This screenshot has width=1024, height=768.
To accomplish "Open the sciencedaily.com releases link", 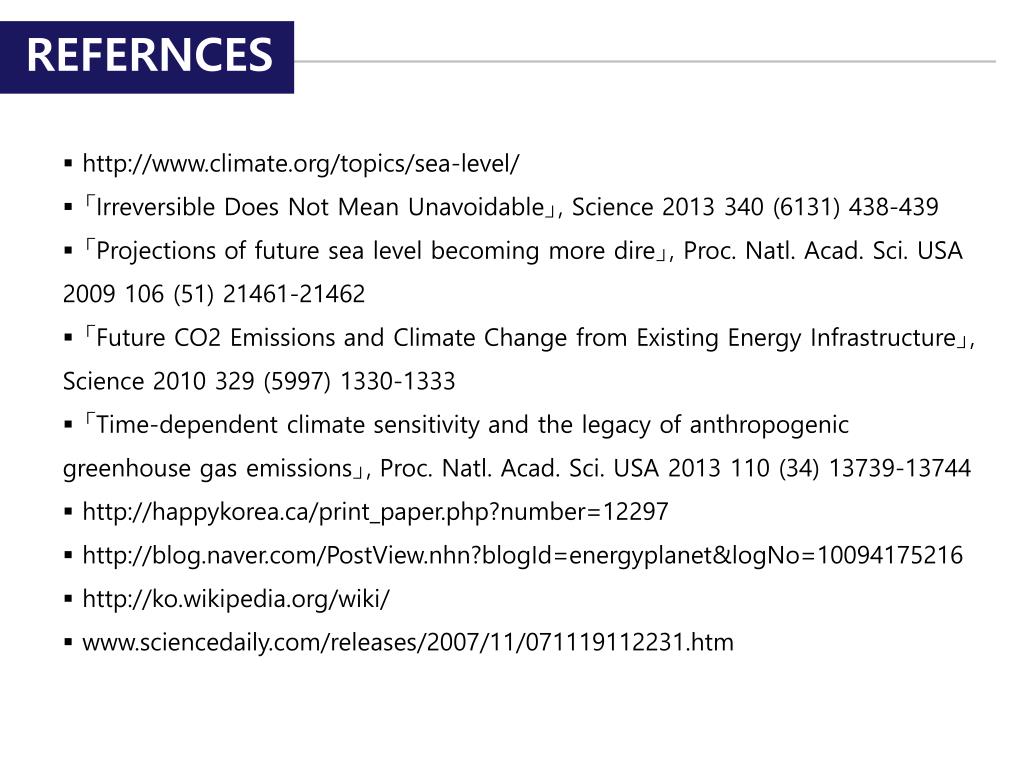I will pyautogui.click(x=408, y=643).
